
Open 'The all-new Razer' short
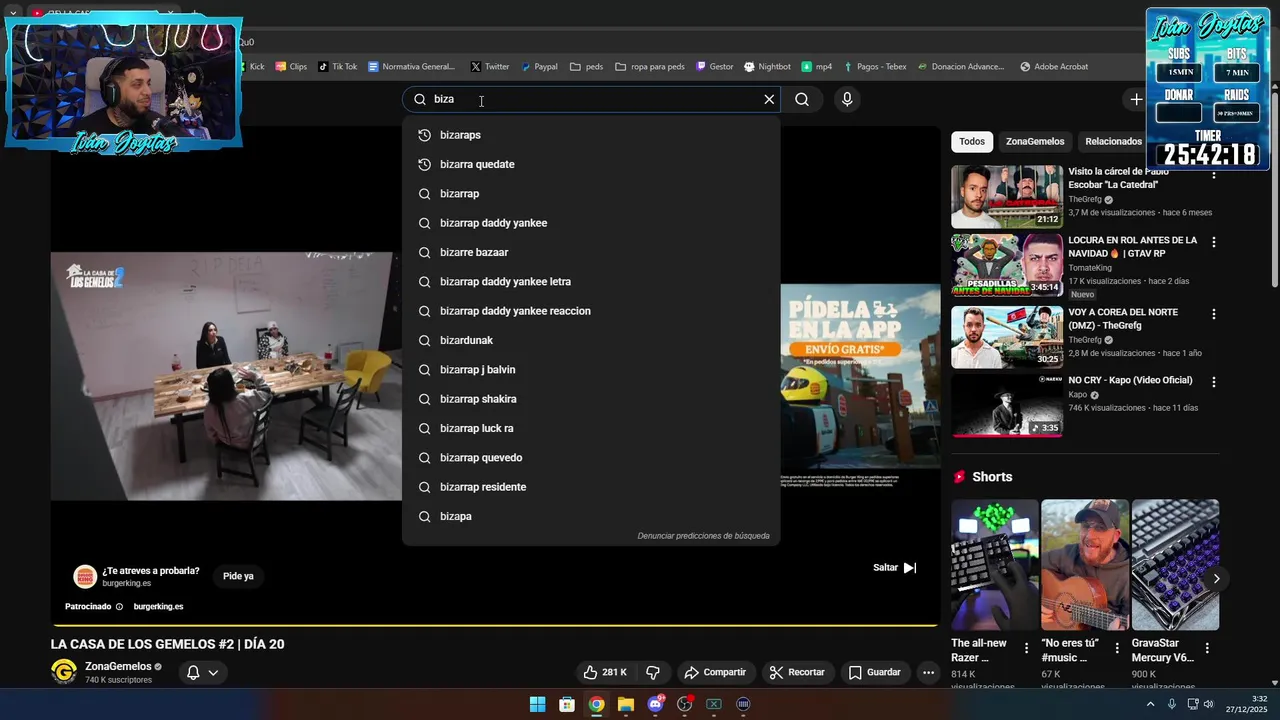tap(995, 565)
